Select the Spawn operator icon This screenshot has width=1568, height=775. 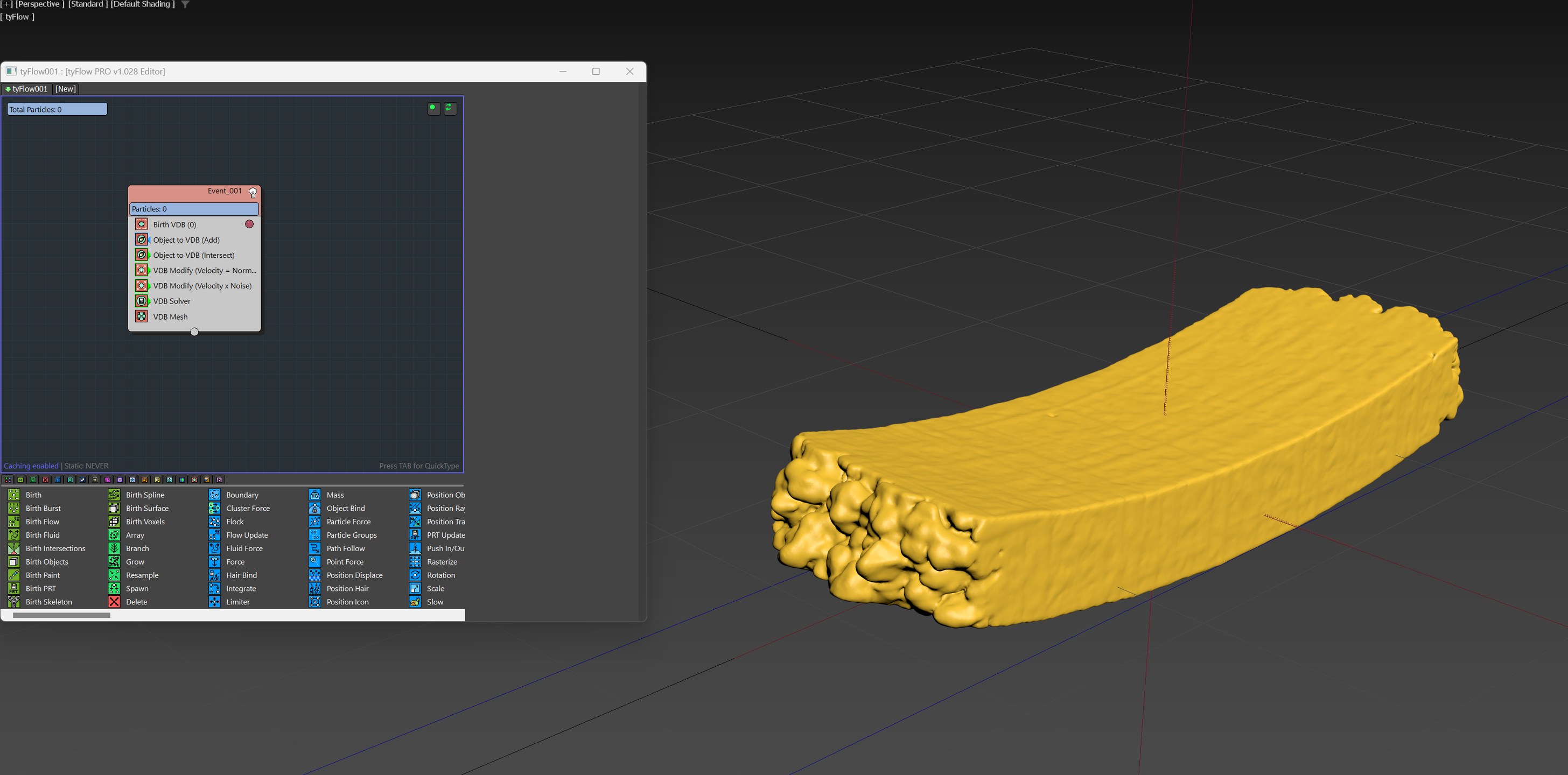[x=114, y=589]
